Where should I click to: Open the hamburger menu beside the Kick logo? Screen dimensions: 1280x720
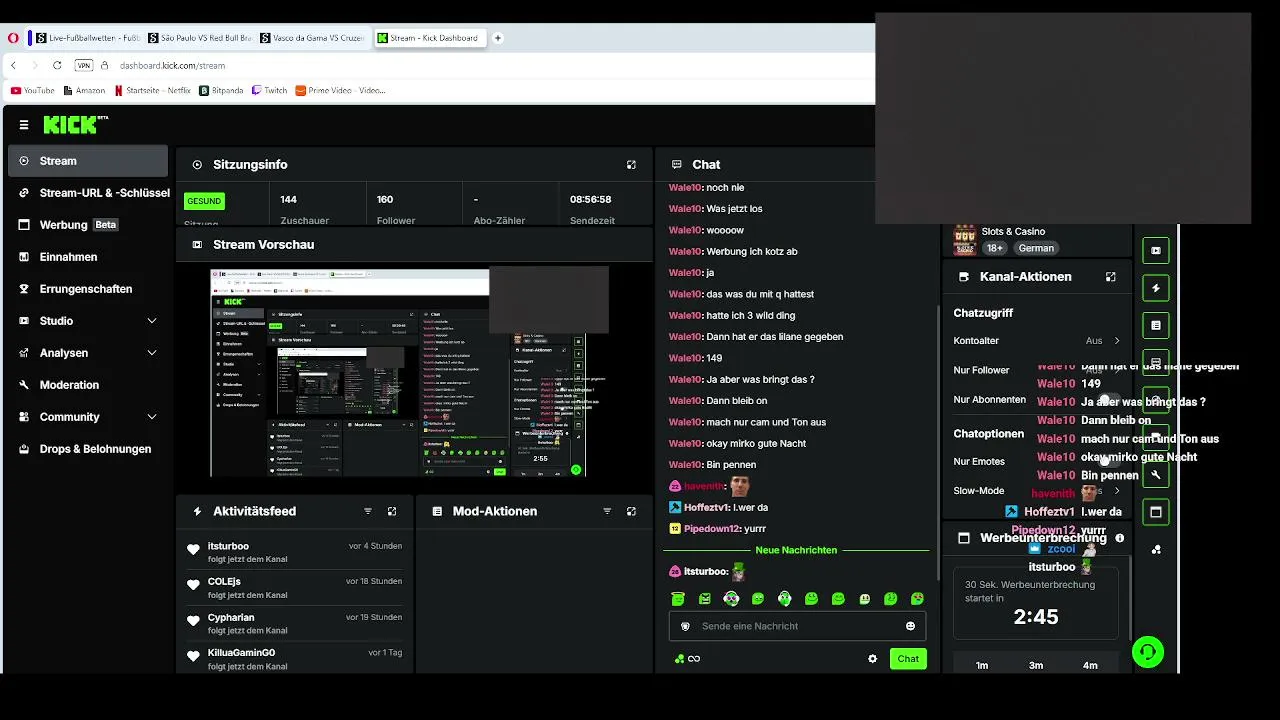point(24,125)
